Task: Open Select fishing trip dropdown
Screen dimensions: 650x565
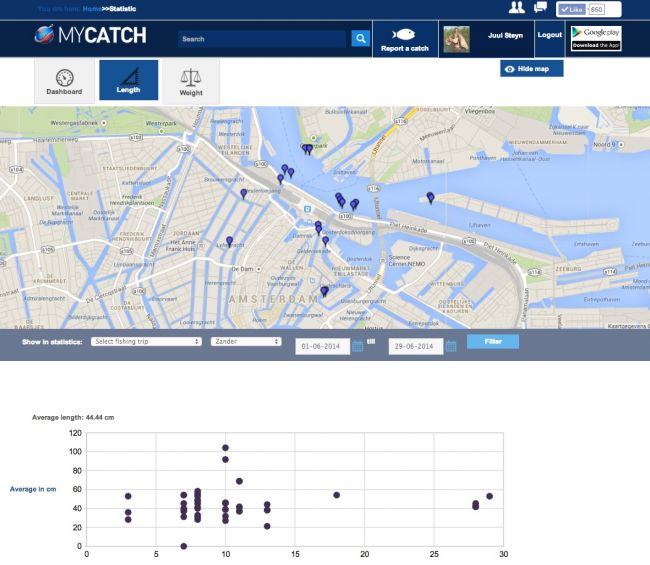Action: click(146, 342)
